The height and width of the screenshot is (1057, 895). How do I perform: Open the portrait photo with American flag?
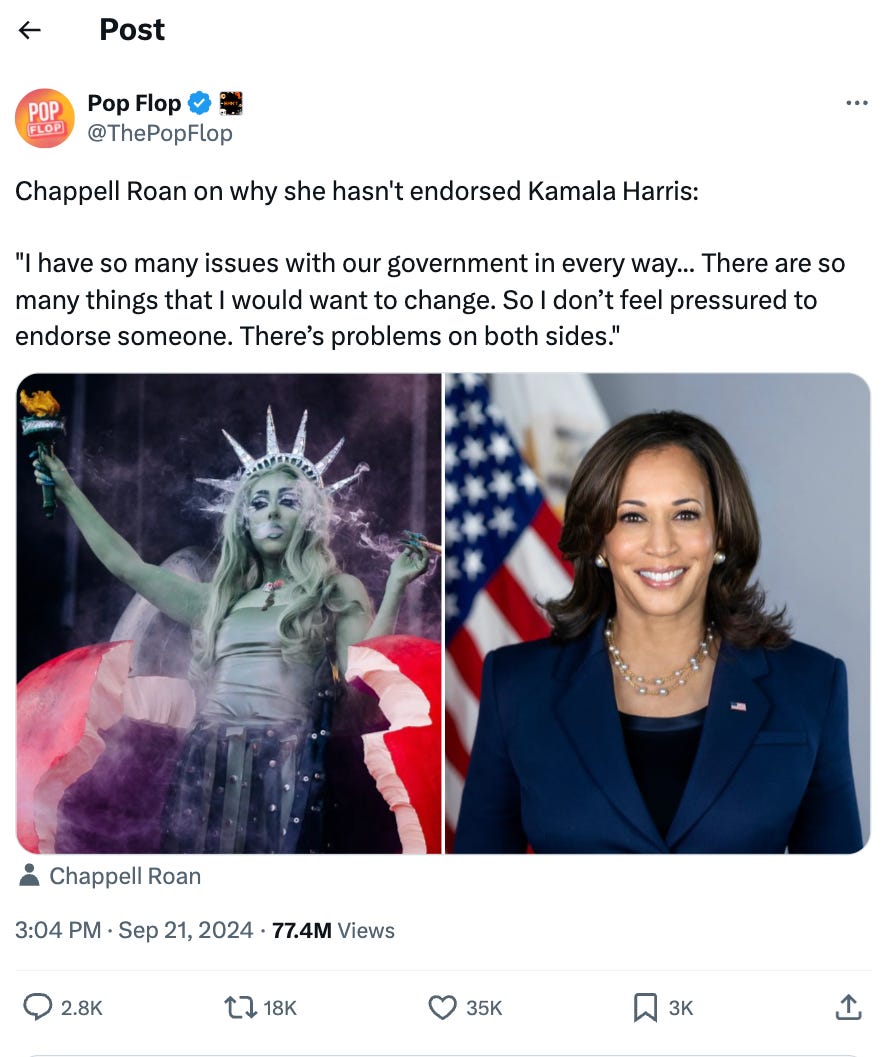point(658,613)
